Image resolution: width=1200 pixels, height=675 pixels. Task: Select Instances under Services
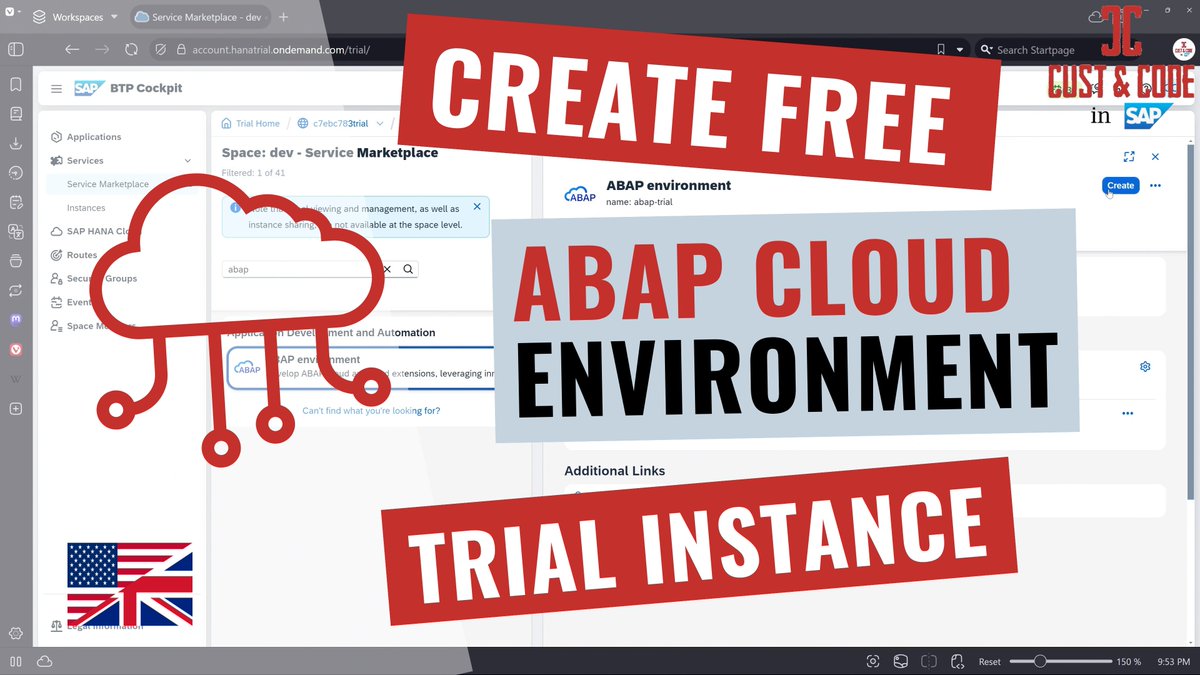point(86,208)
